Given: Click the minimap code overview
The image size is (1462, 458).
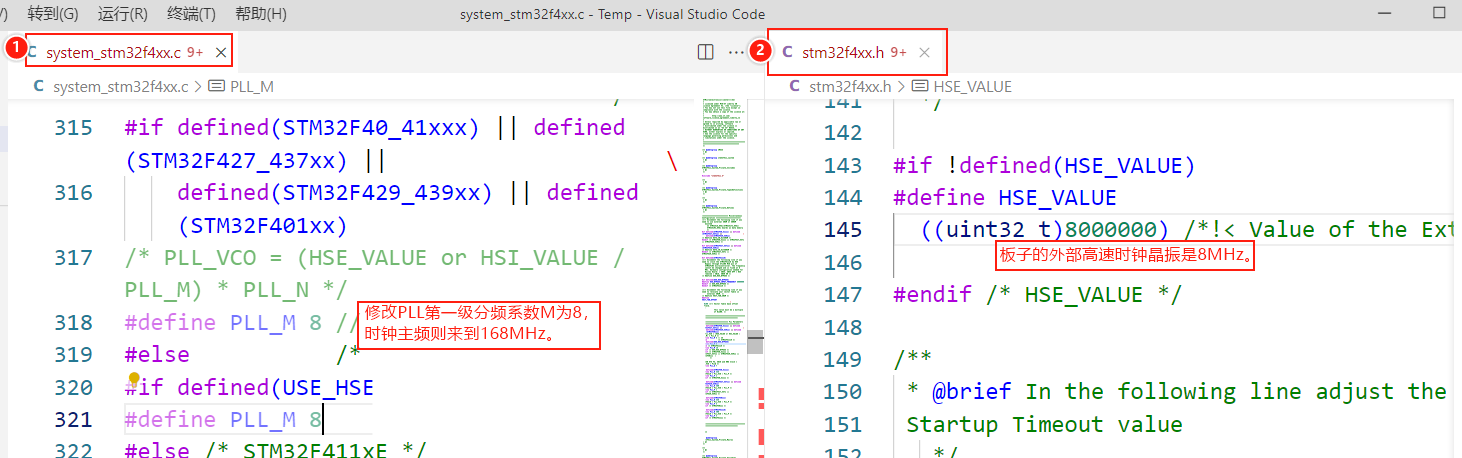Looking at the screenshot, I should [x=720, y=250].
